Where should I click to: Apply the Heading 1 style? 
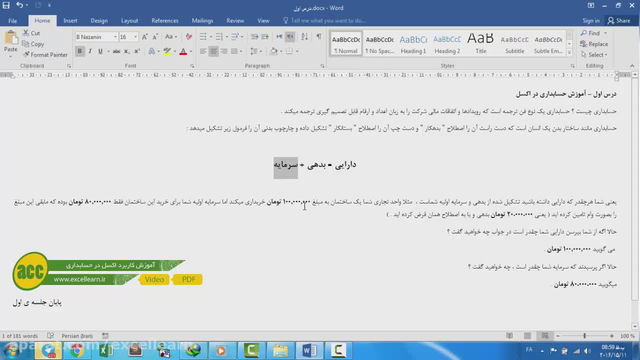(413, 44)
